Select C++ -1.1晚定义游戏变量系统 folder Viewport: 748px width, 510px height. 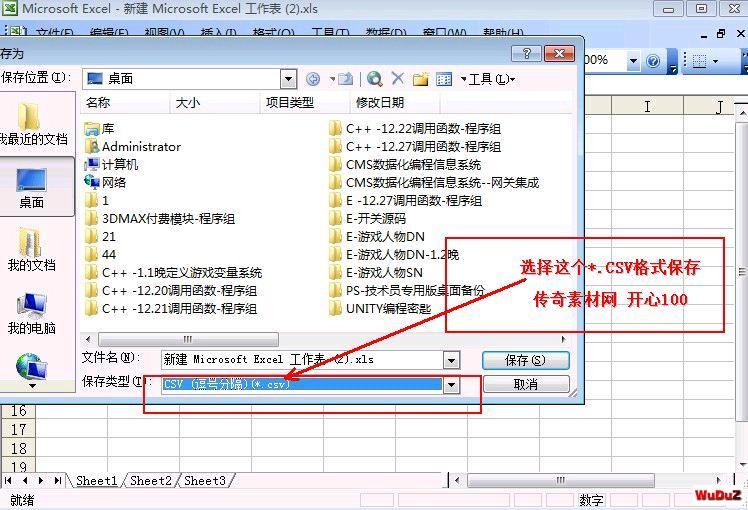coord(174,272)
